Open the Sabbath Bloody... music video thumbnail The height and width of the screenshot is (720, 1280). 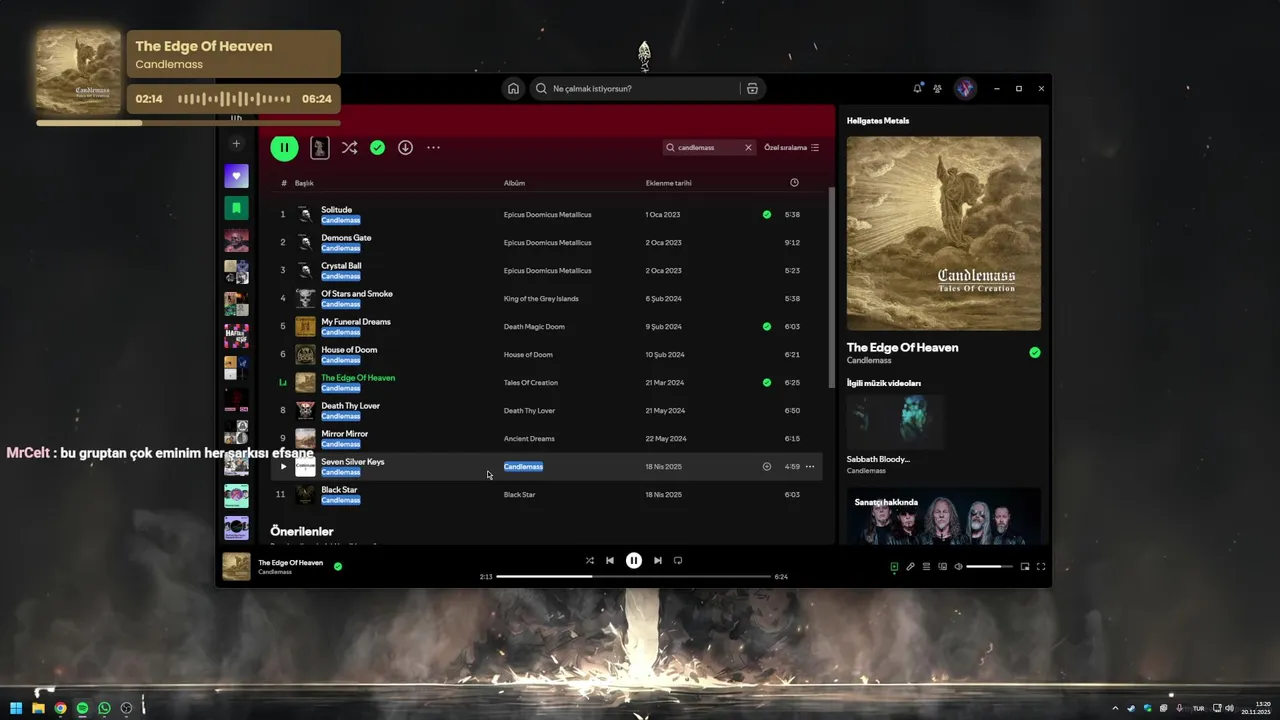(894, 421)
